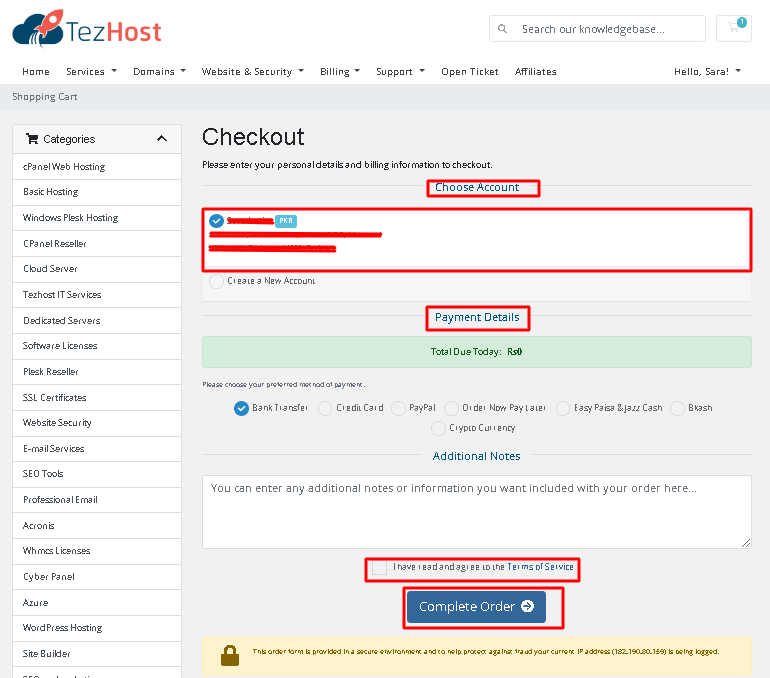Open the Services dropdown menu
This screenshot has height=678, width=770.
[91, 72]
